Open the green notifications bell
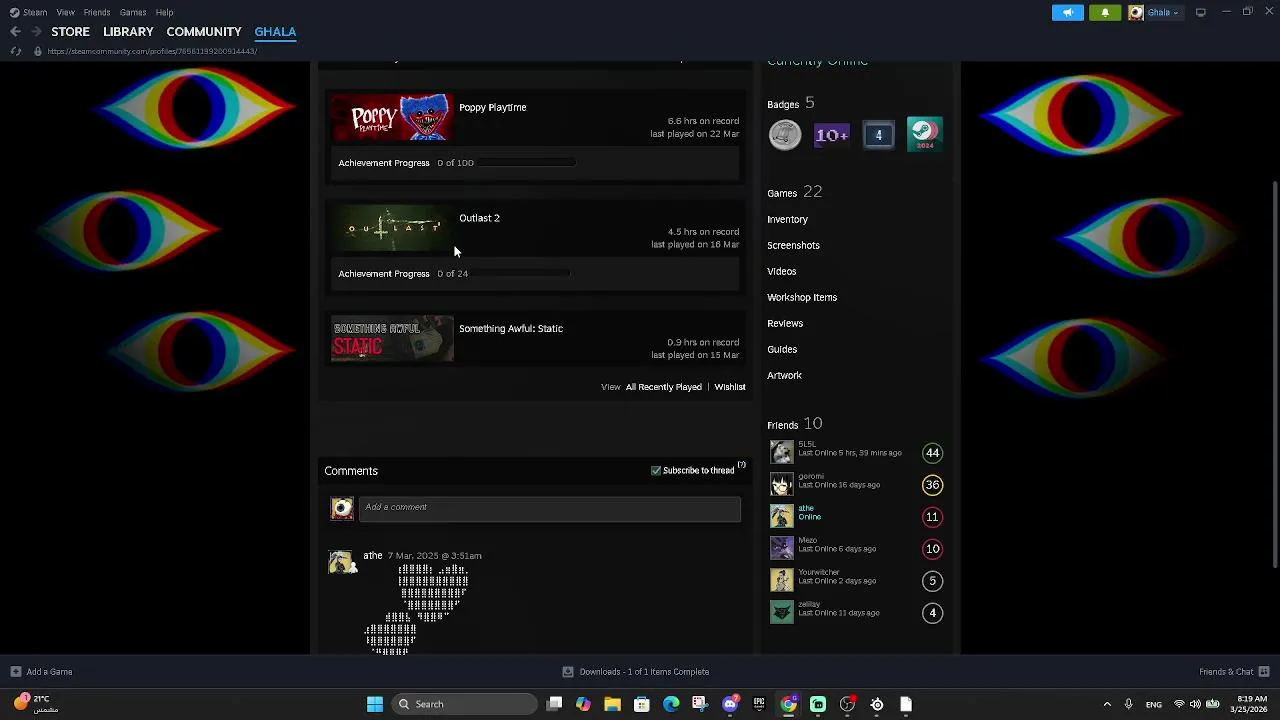Viewport: 1280px width, 720px height. tap(1105, 12)
